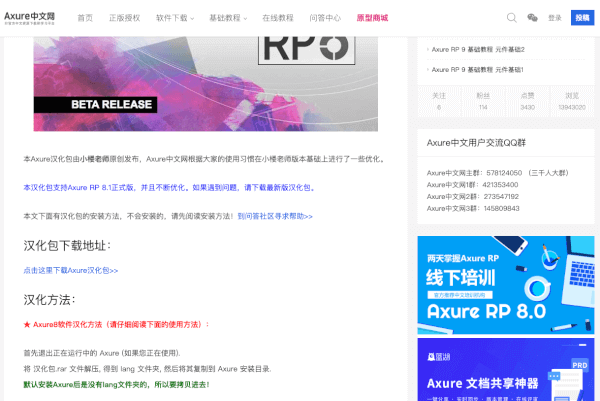
Task: Open 正版授权 menu item
Action: click(124, 18)
